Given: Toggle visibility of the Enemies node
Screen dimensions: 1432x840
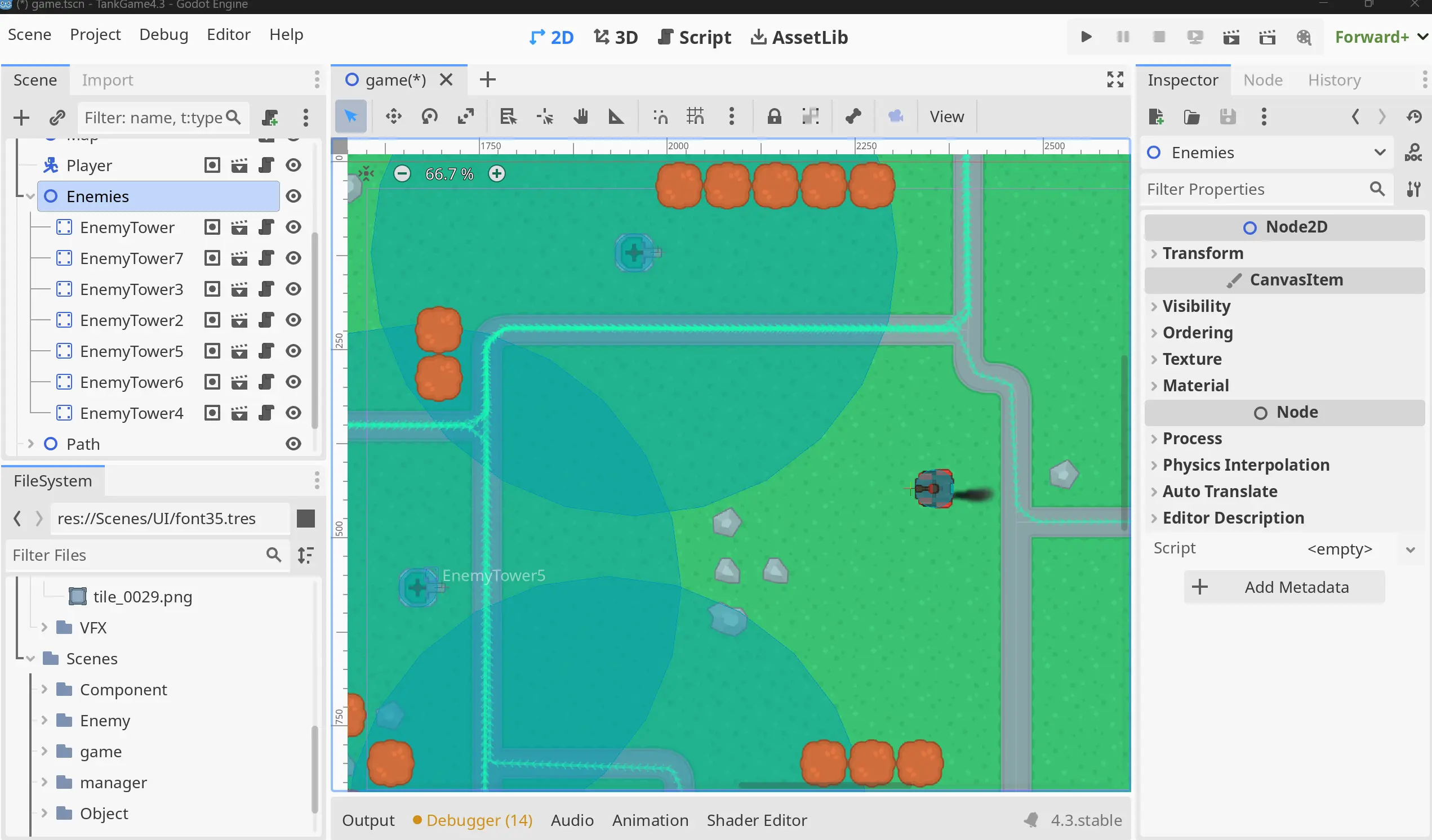Looking at the screenshot, I should point(293,196).
